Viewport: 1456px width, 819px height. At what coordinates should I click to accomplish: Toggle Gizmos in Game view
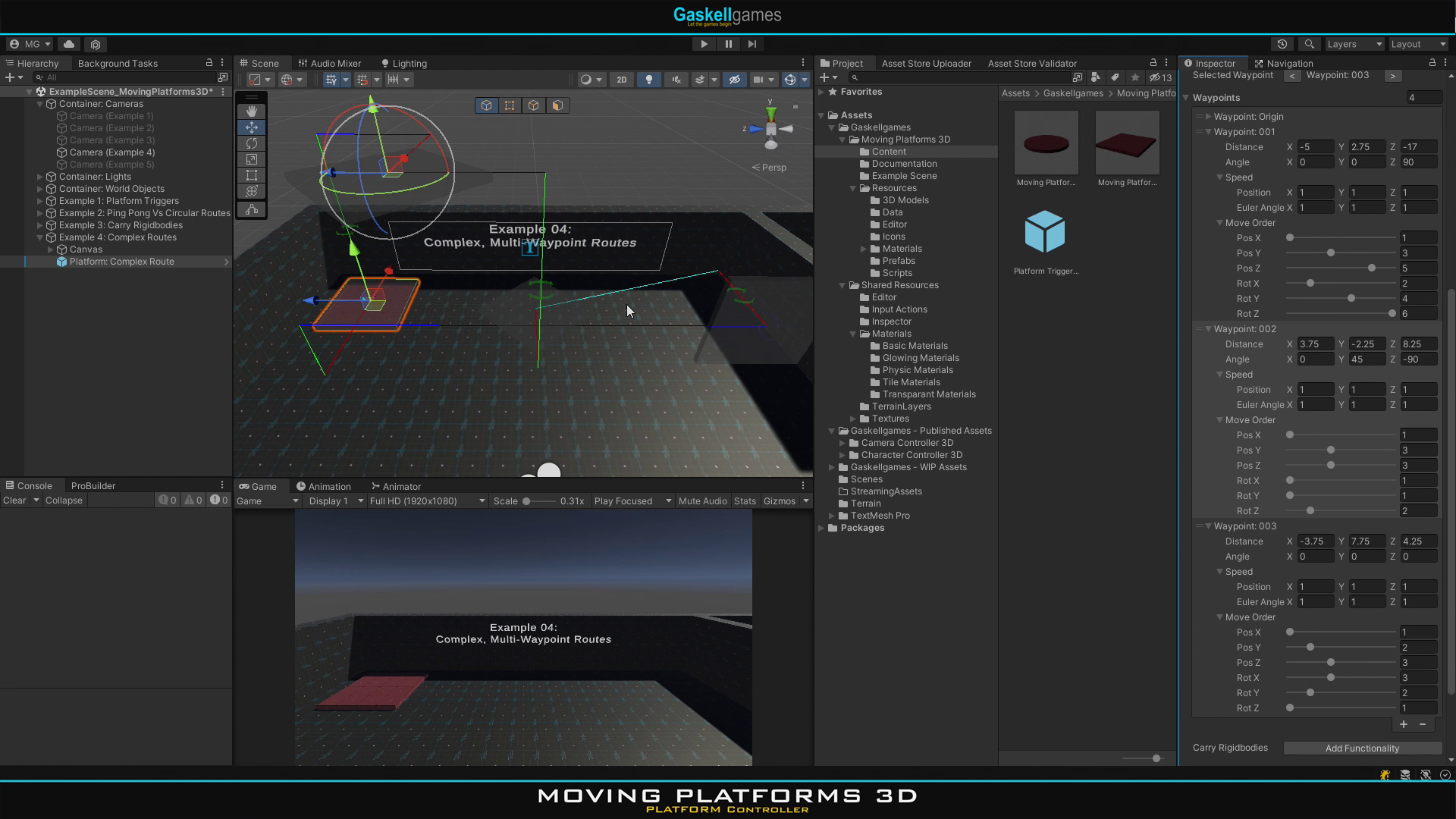[x=779, y=501]
